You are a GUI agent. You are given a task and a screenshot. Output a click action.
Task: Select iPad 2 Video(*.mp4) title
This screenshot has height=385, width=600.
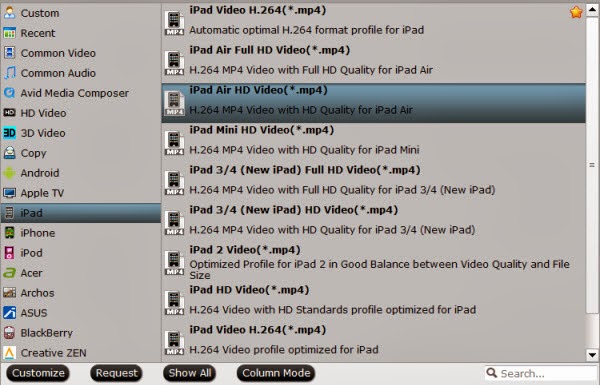(x=245, y=250)
